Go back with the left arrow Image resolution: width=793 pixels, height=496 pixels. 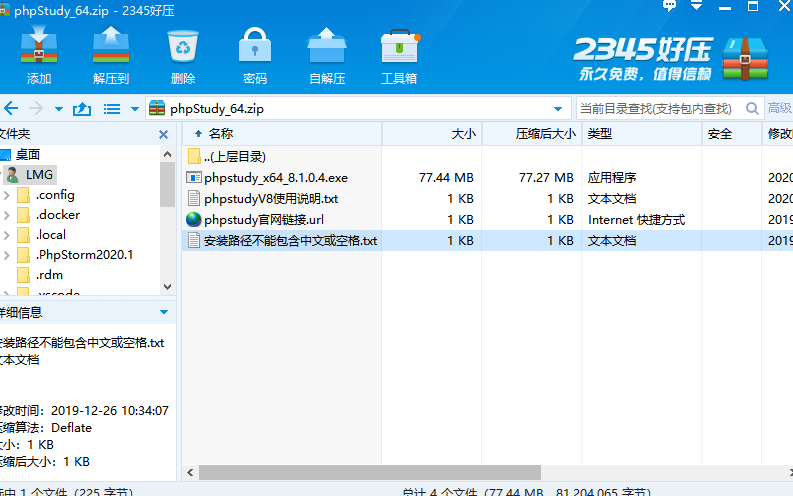(11, 108)
